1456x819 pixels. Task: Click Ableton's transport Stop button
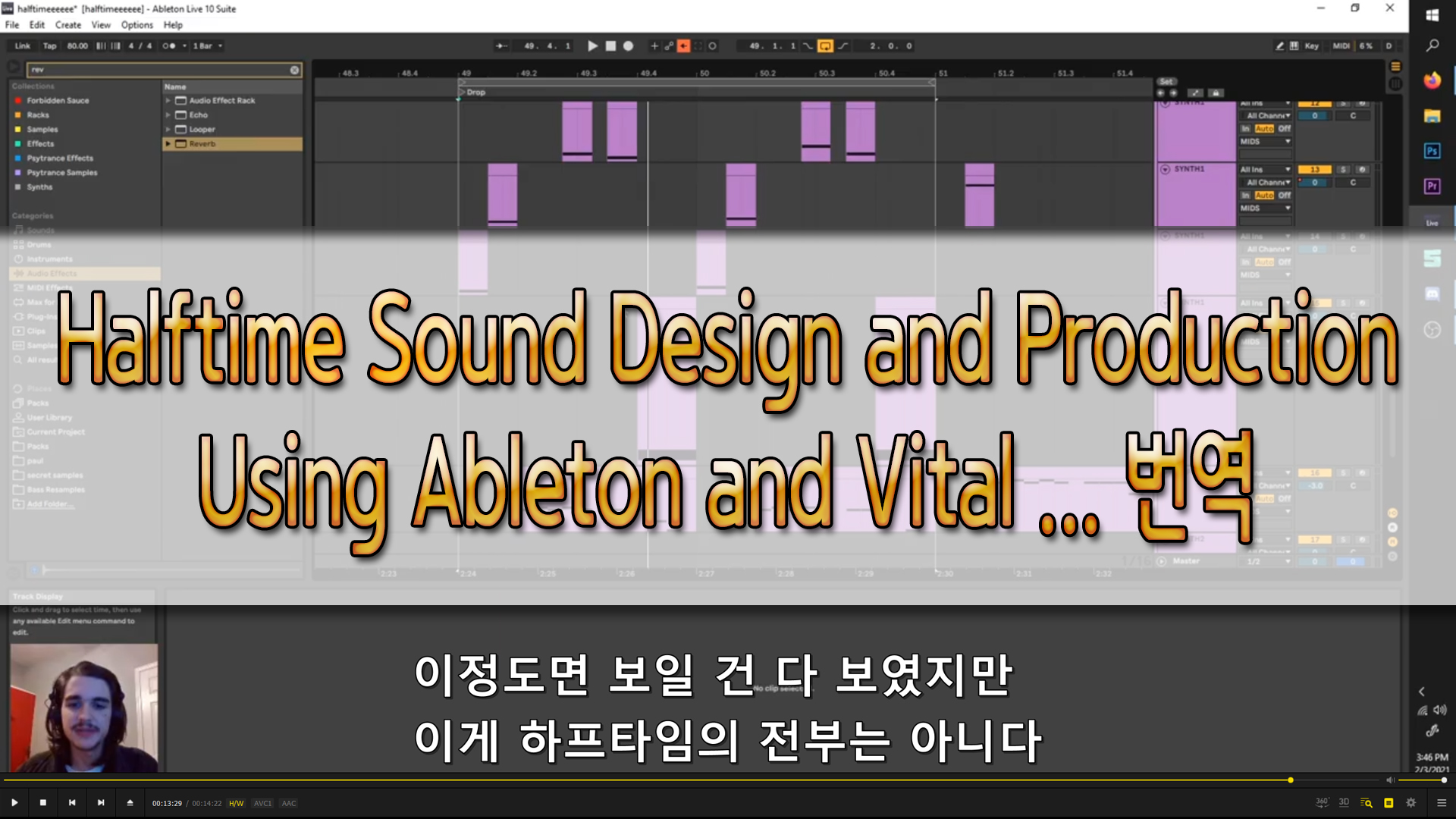pyautogui.click(x=610, y=46)
